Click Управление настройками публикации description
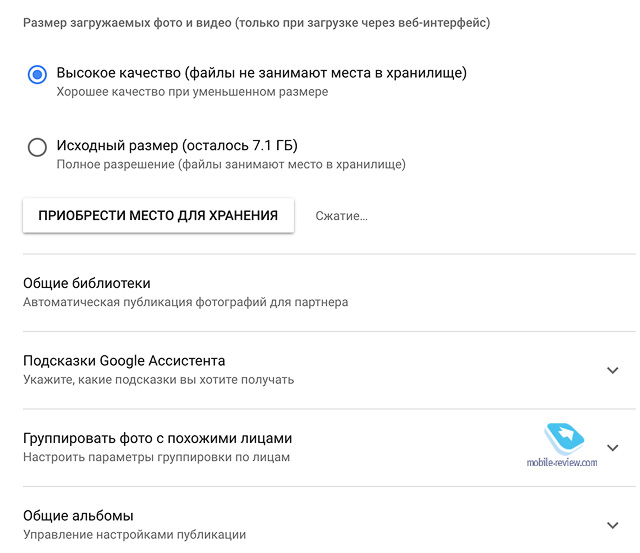Viewport: 640px width, 553px height. coord(135,535)
